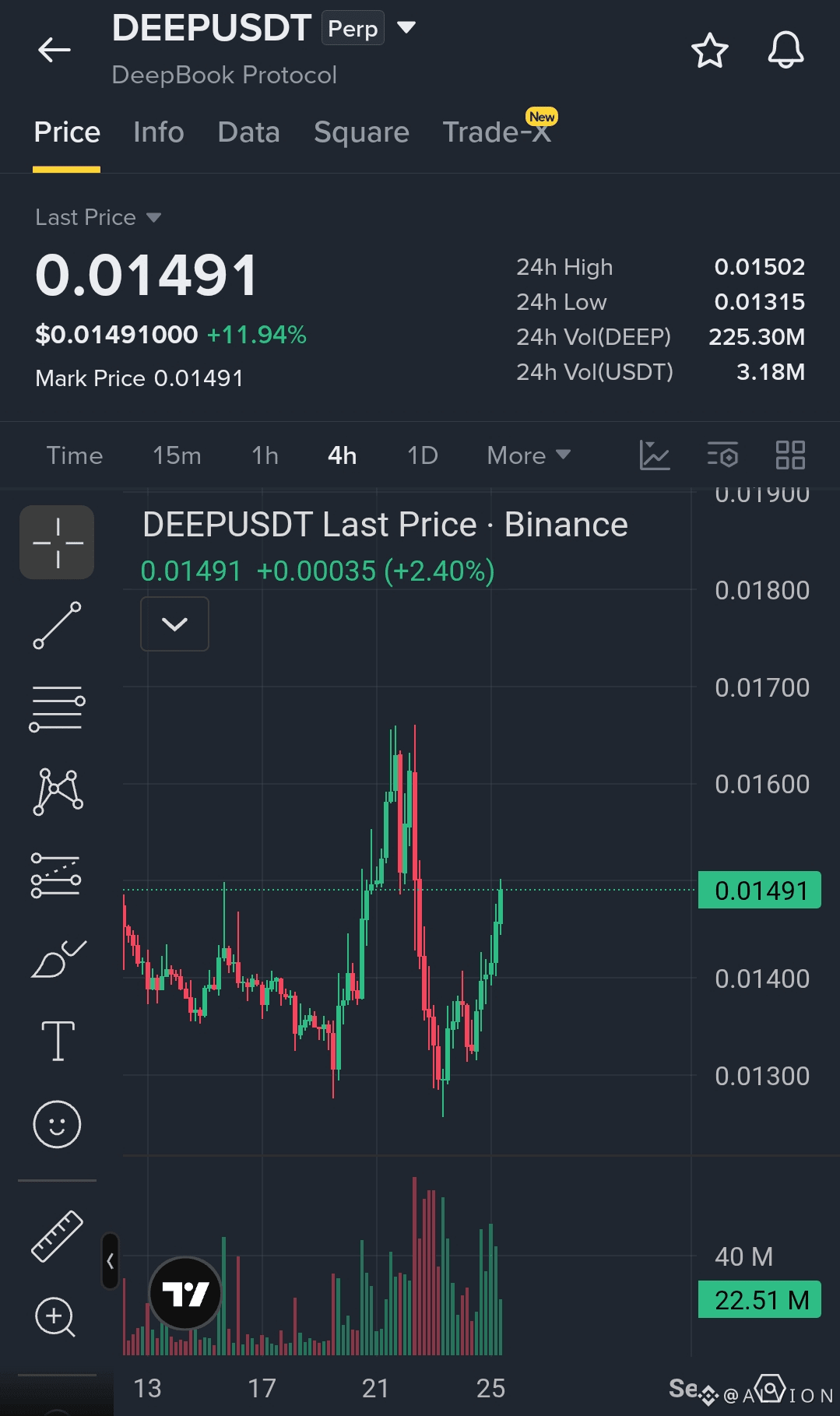Open price alert bell icon
Image resolution: width=840 pixels, height=1416 pixels.
click(x=786, y=51)
